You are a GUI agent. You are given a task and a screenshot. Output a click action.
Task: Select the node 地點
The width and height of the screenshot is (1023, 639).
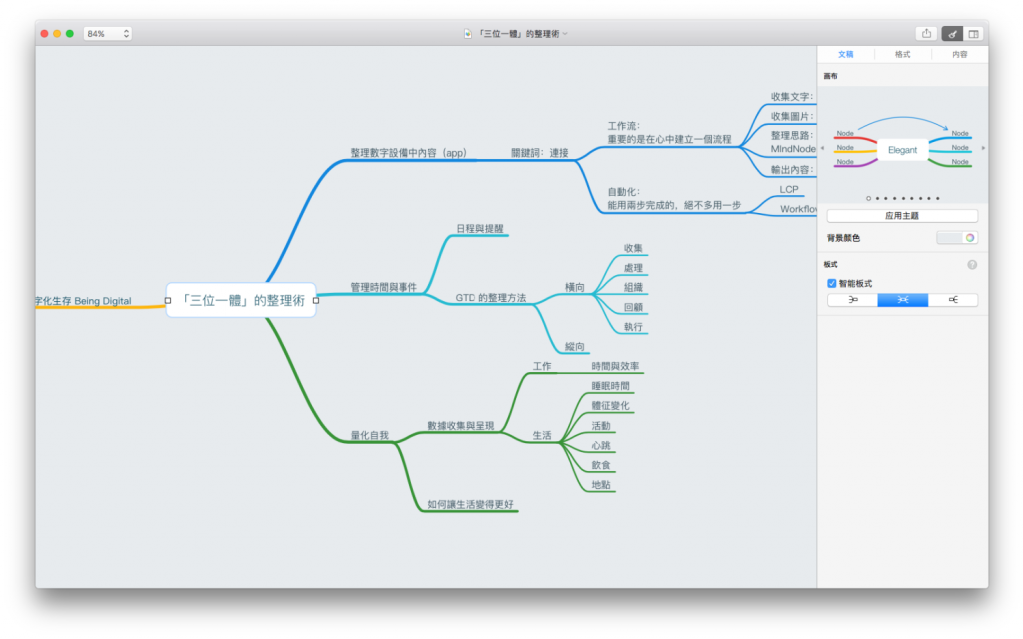point(600,484)
